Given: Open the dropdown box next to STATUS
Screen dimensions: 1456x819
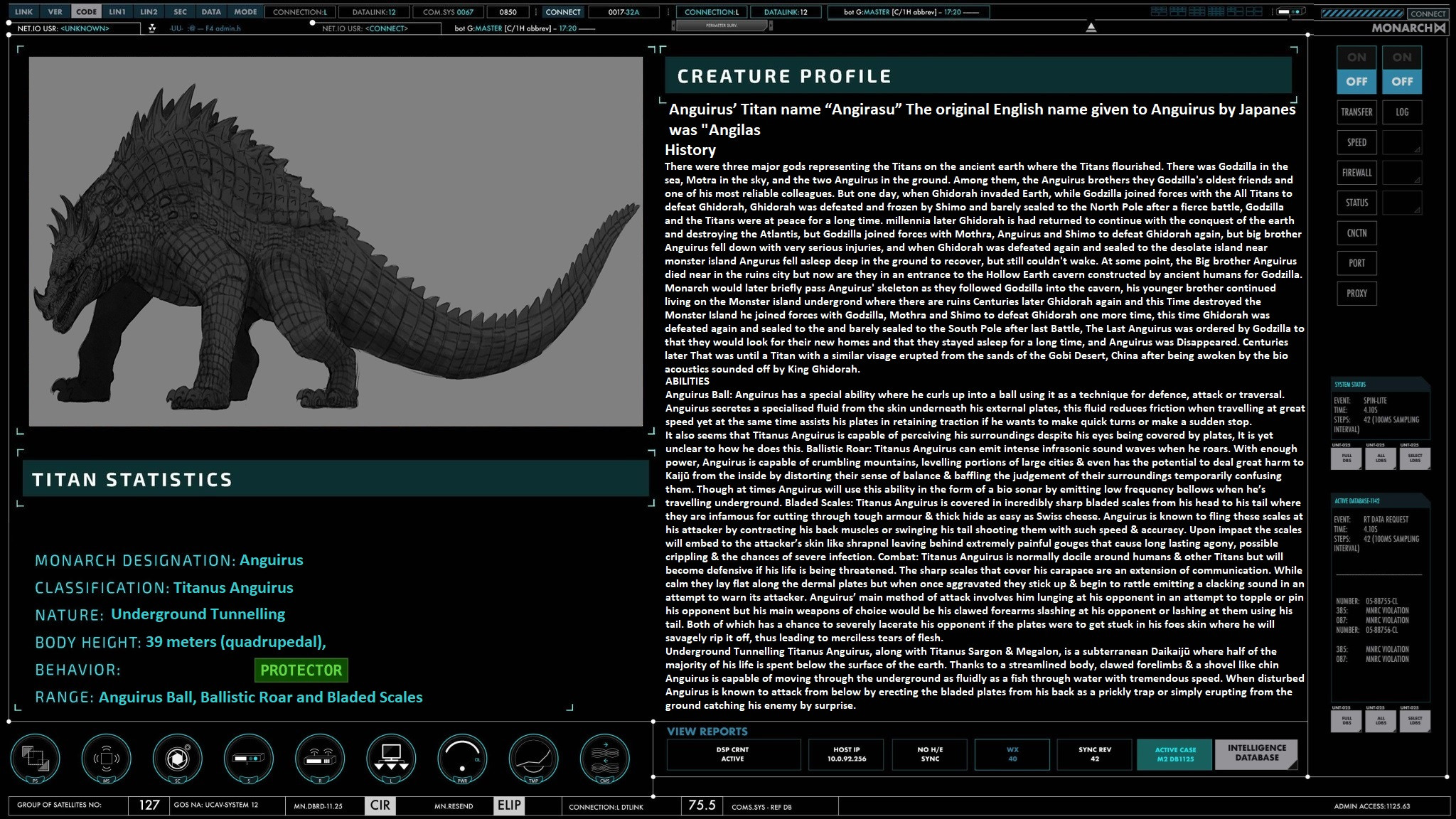Looking at the screenshot, I should (1402, 203).
